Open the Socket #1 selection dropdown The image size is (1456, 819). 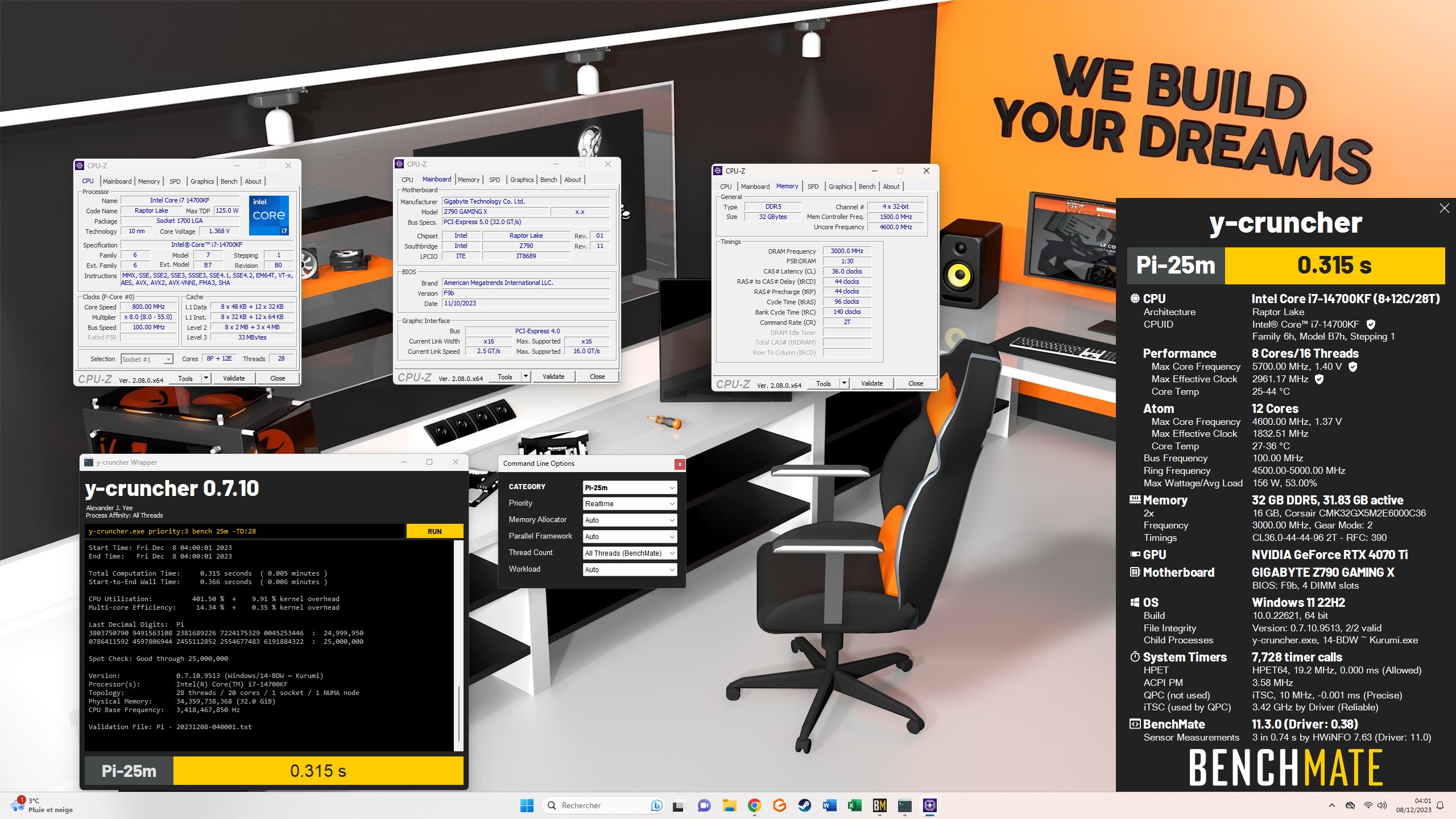click(x=147, y=359)
